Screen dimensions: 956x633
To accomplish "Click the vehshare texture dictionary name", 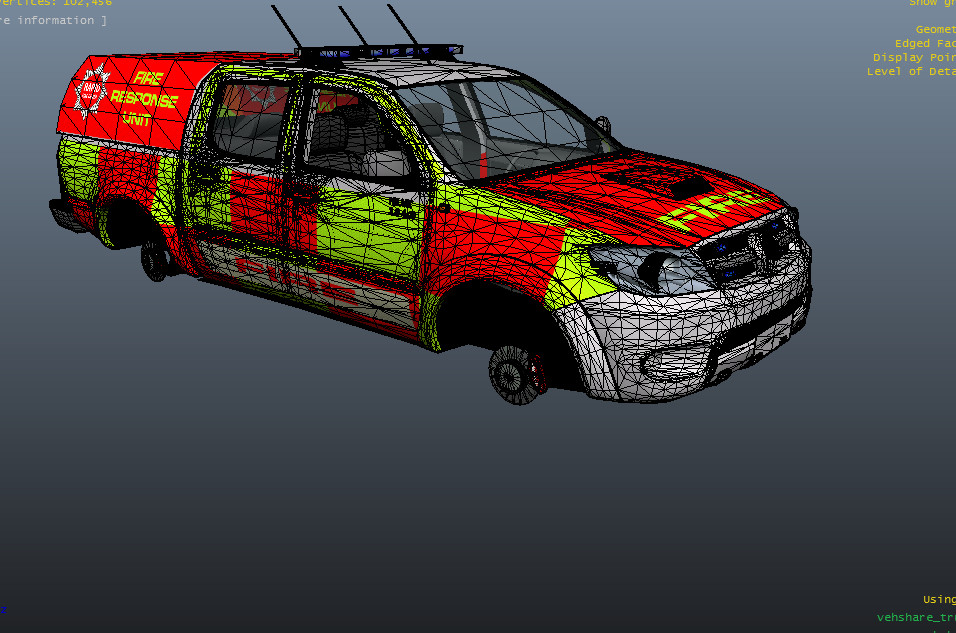I will tap(915, 617).
